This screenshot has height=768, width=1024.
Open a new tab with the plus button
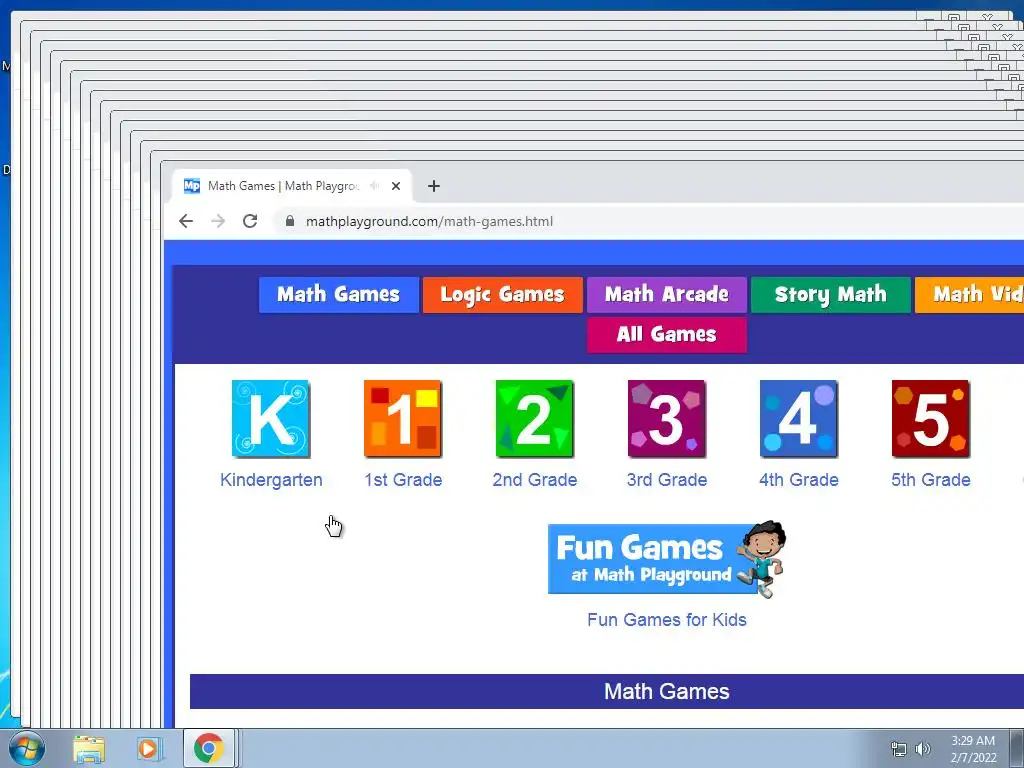pyautogui.click(x=434, y=186)
